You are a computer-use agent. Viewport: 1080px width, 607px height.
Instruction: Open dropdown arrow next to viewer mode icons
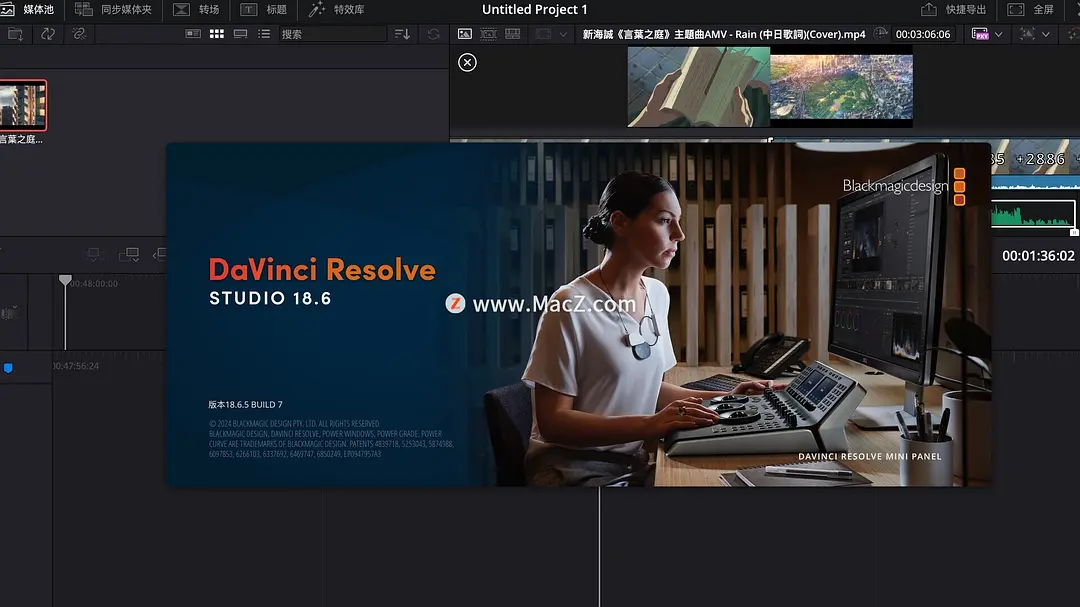pyautogui.click(x=563, y=34)
